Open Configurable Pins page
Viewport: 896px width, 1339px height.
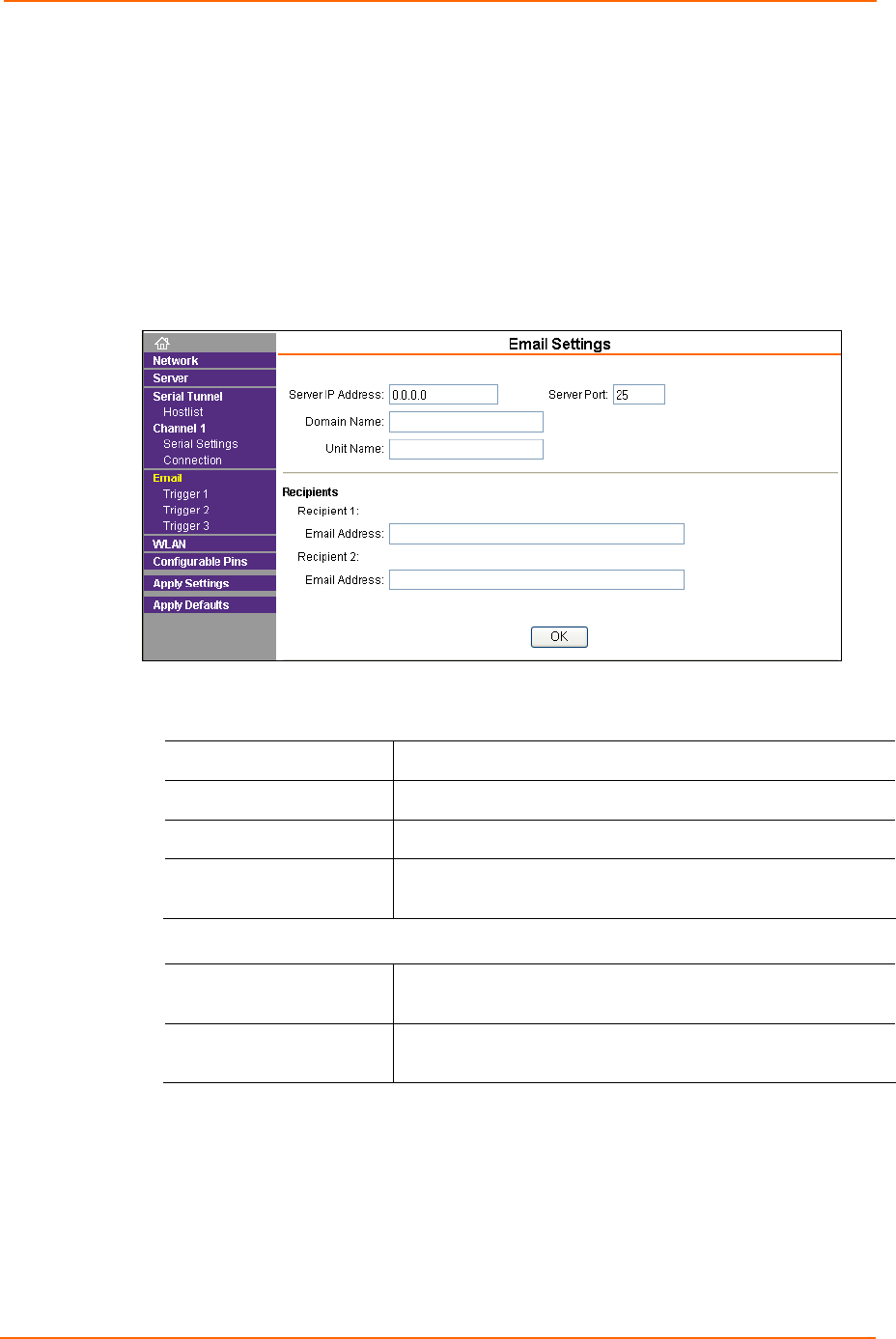click(200, 562)
